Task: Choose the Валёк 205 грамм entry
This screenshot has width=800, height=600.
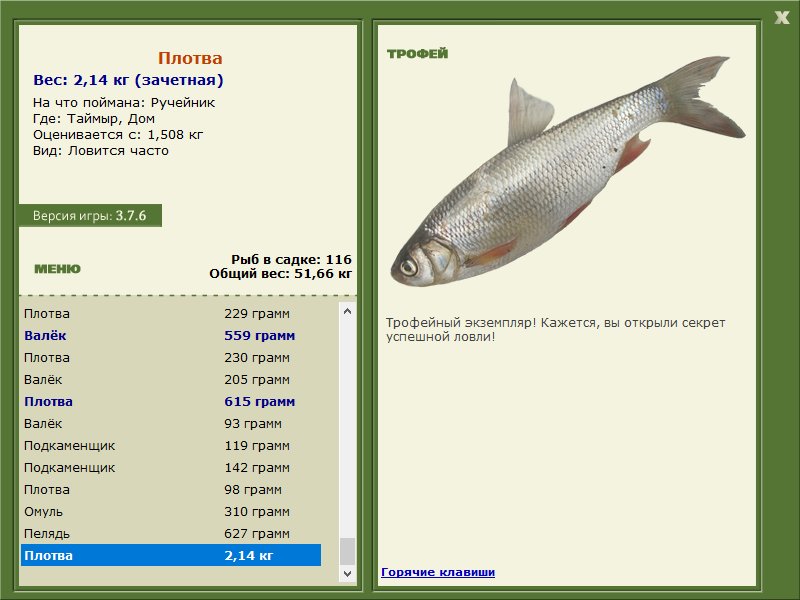Action: coord(171,380)
